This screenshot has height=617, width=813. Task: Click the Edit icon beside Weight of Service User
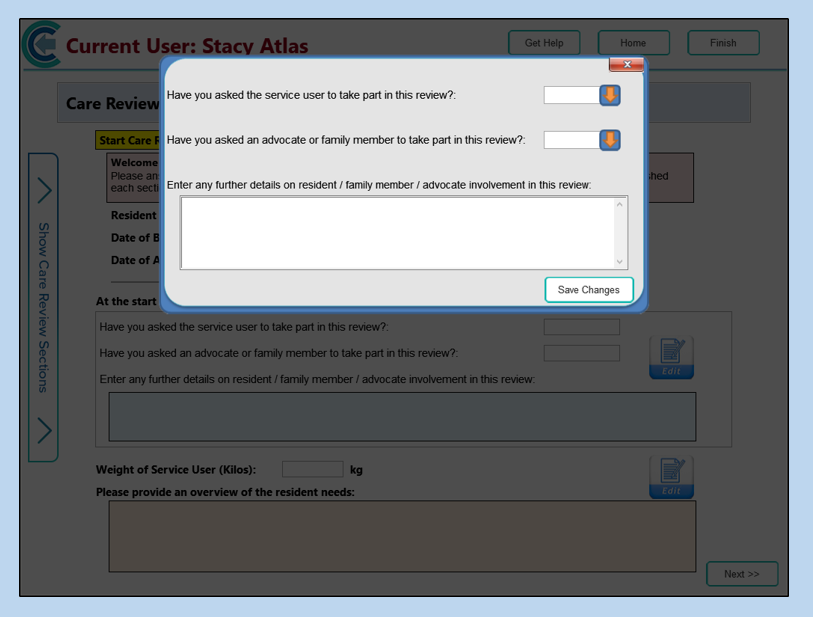pyautogui.click(x=671, y=477)
